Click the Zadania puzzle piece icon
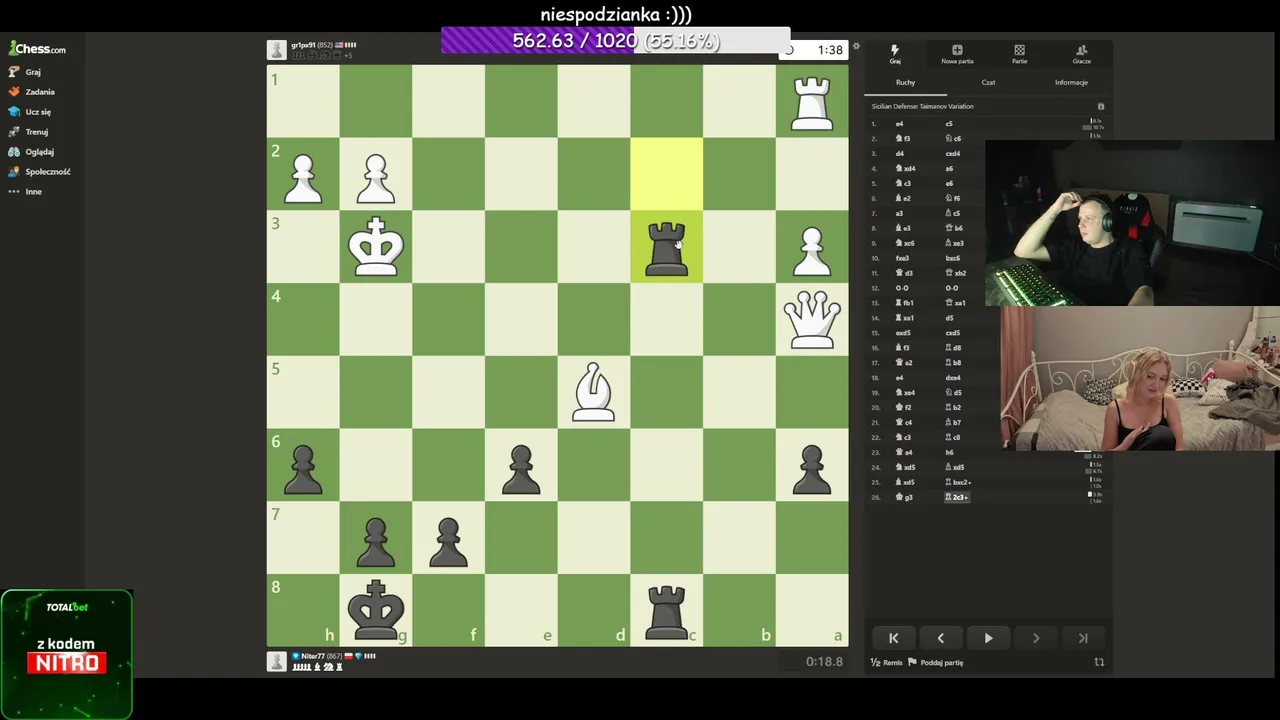This screenshot has height=720, width=1280. pos(14,92)
